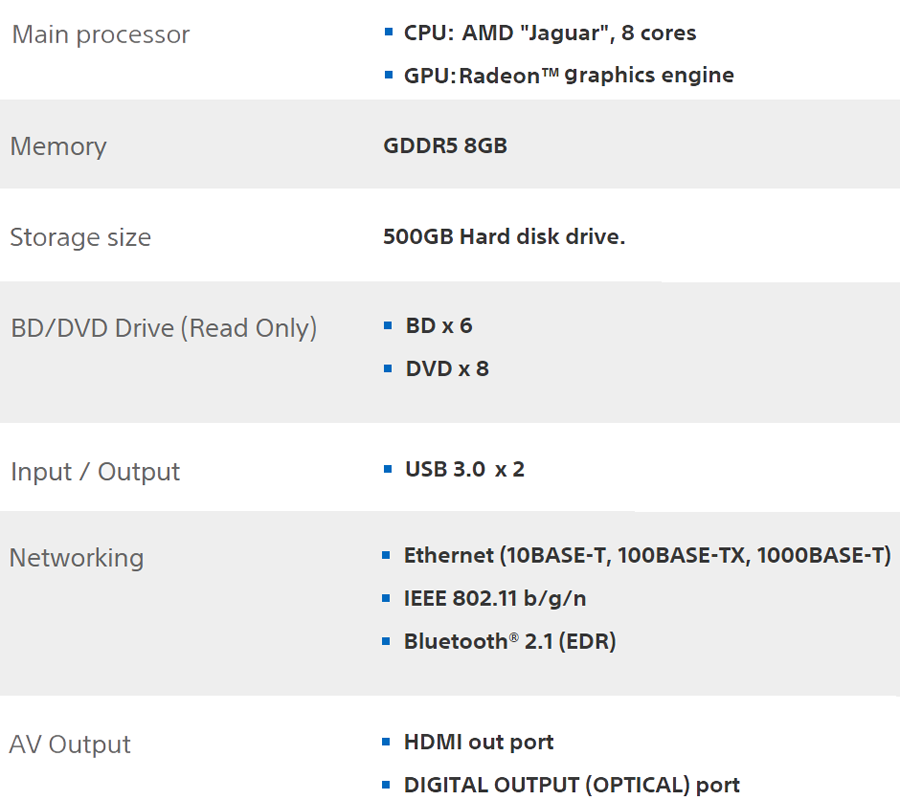Click the GPU: Radeon graphics engine line

[x=569, y=75]
